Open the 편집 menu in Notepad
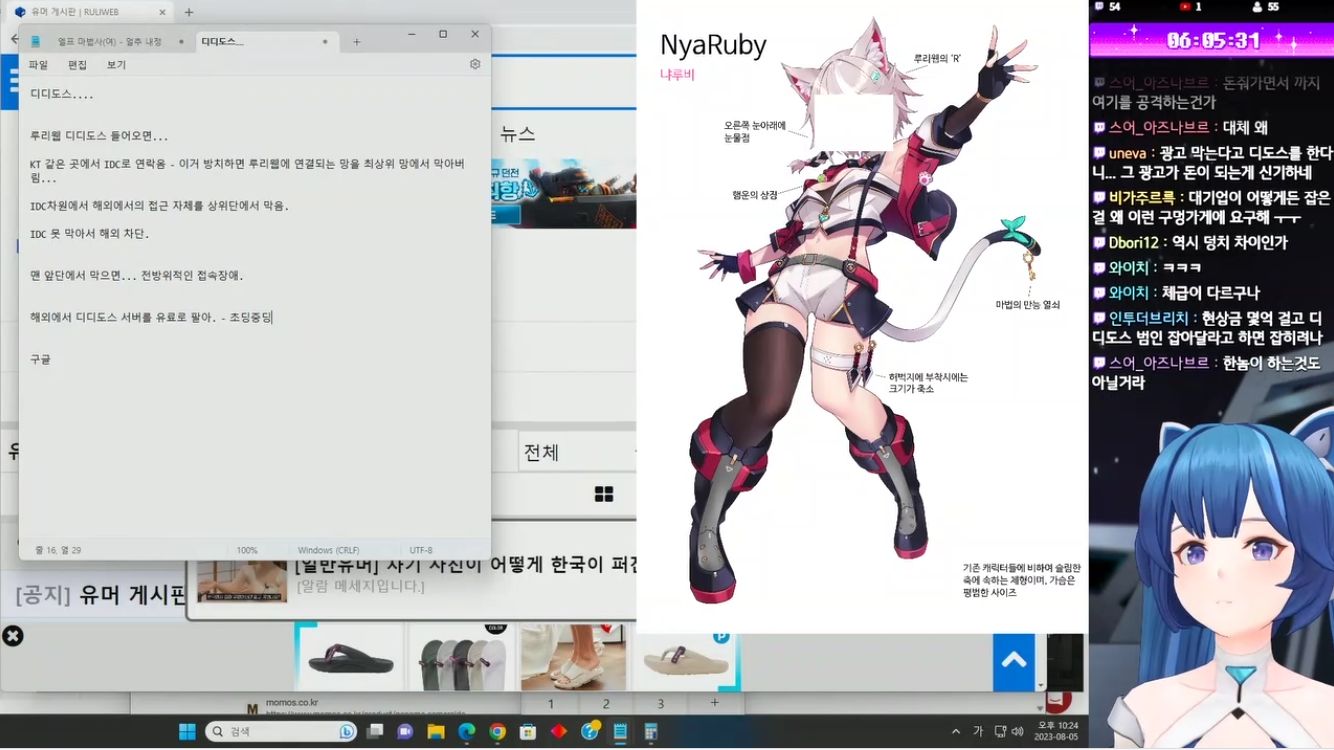1334x750 pixels. tap(77, 65)
